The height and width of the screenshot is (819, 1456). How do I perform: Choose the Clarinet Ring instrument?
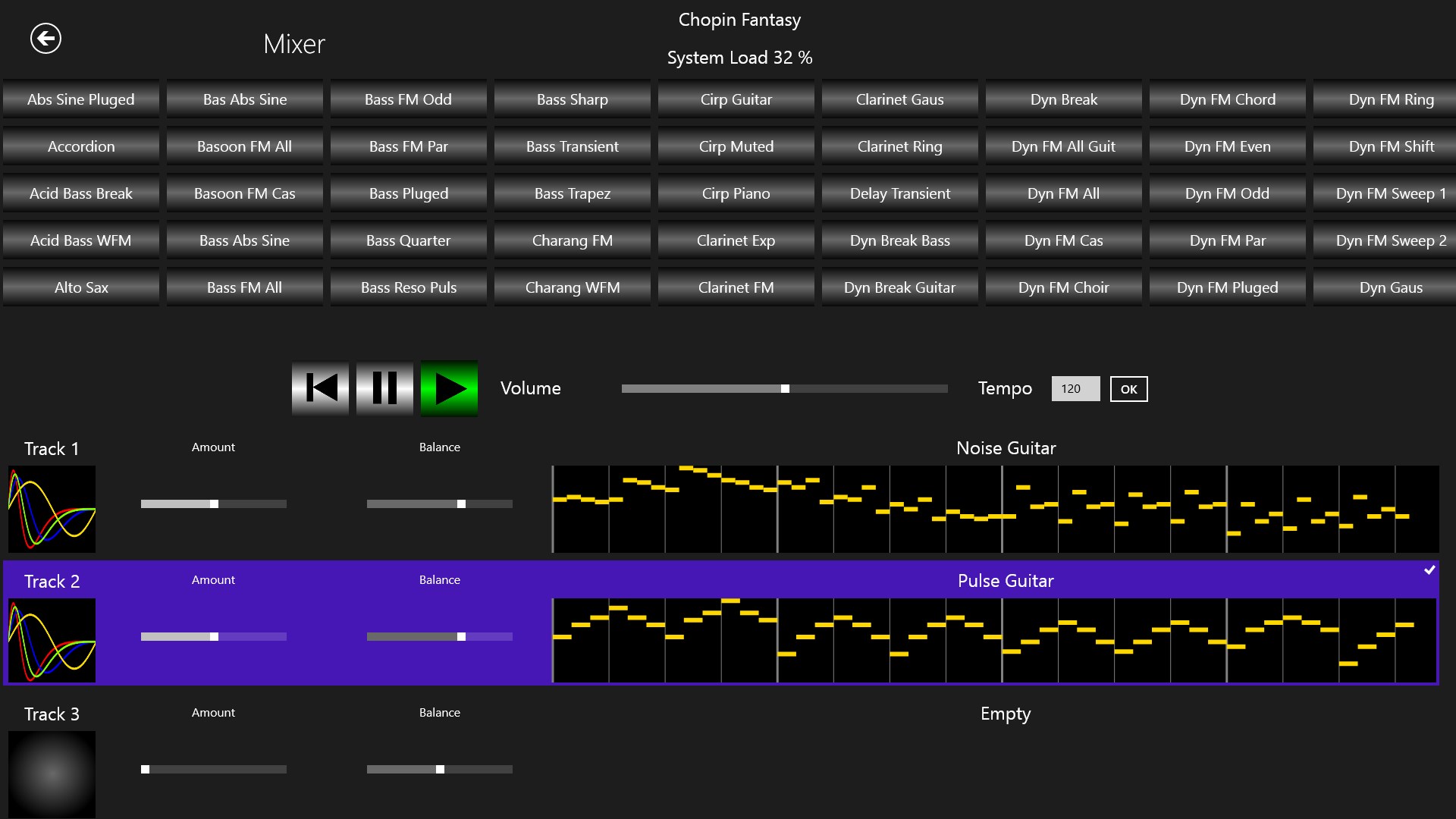[899, 146]
